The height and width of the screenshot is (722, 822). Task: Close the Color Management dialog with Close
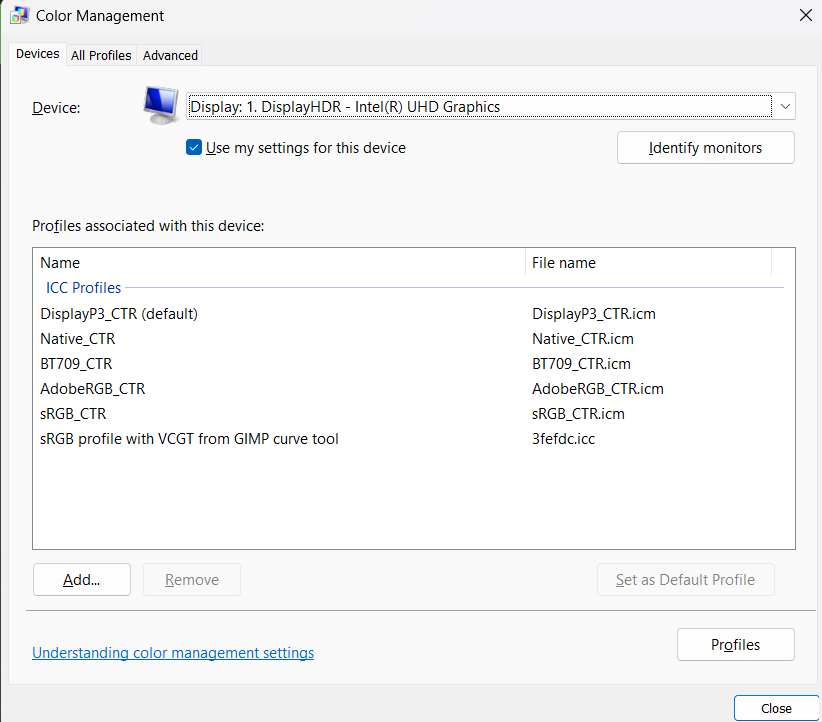coord(776,708)
